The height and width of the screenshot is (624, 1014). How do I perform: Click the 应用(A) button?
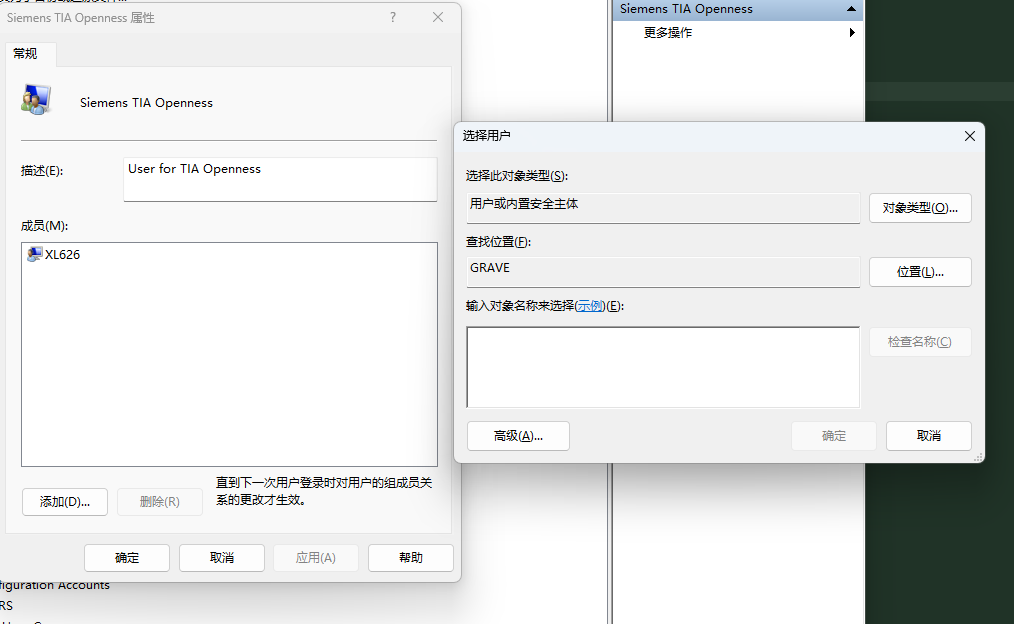point(316,557)
